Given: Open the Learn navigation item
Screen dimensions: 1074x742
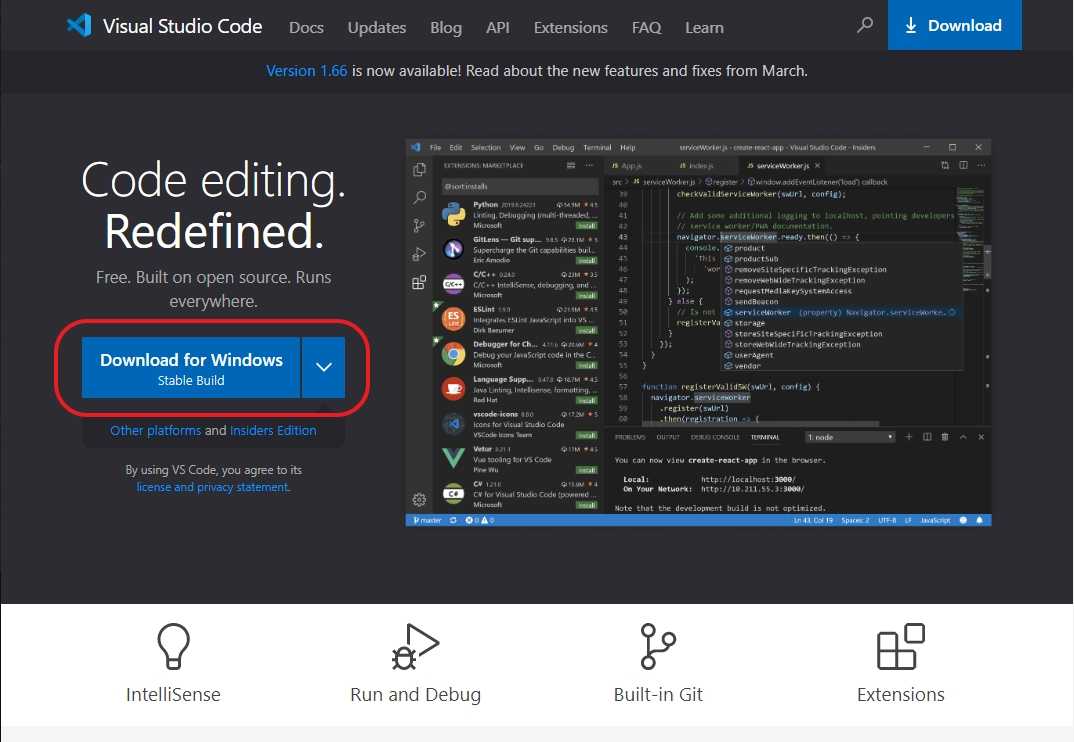Looking at the screenshot, I should pos(704,27).
